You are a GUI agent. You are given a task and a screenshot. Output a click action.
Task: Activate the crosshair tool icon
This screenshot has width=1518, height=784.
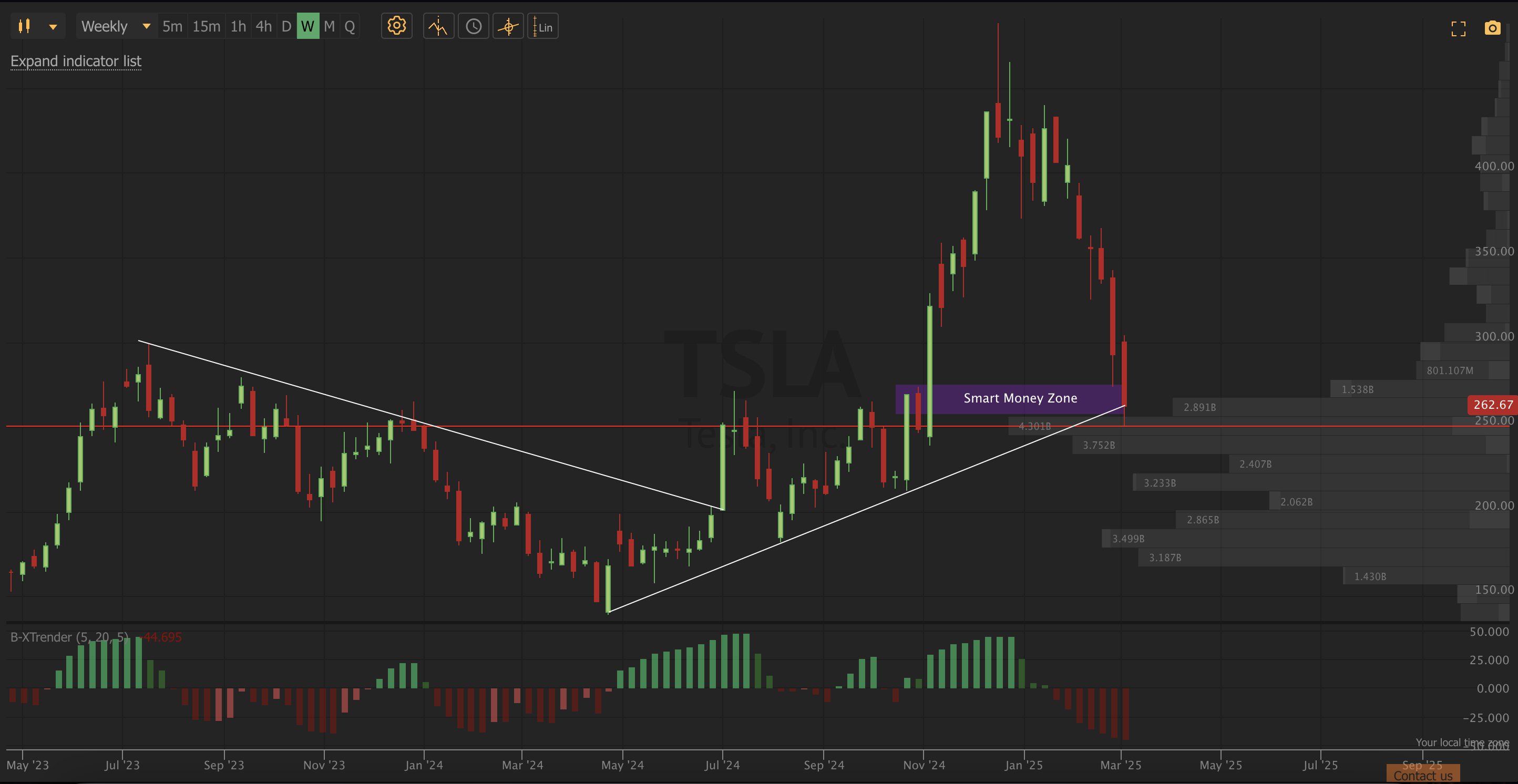coord(508,26)
